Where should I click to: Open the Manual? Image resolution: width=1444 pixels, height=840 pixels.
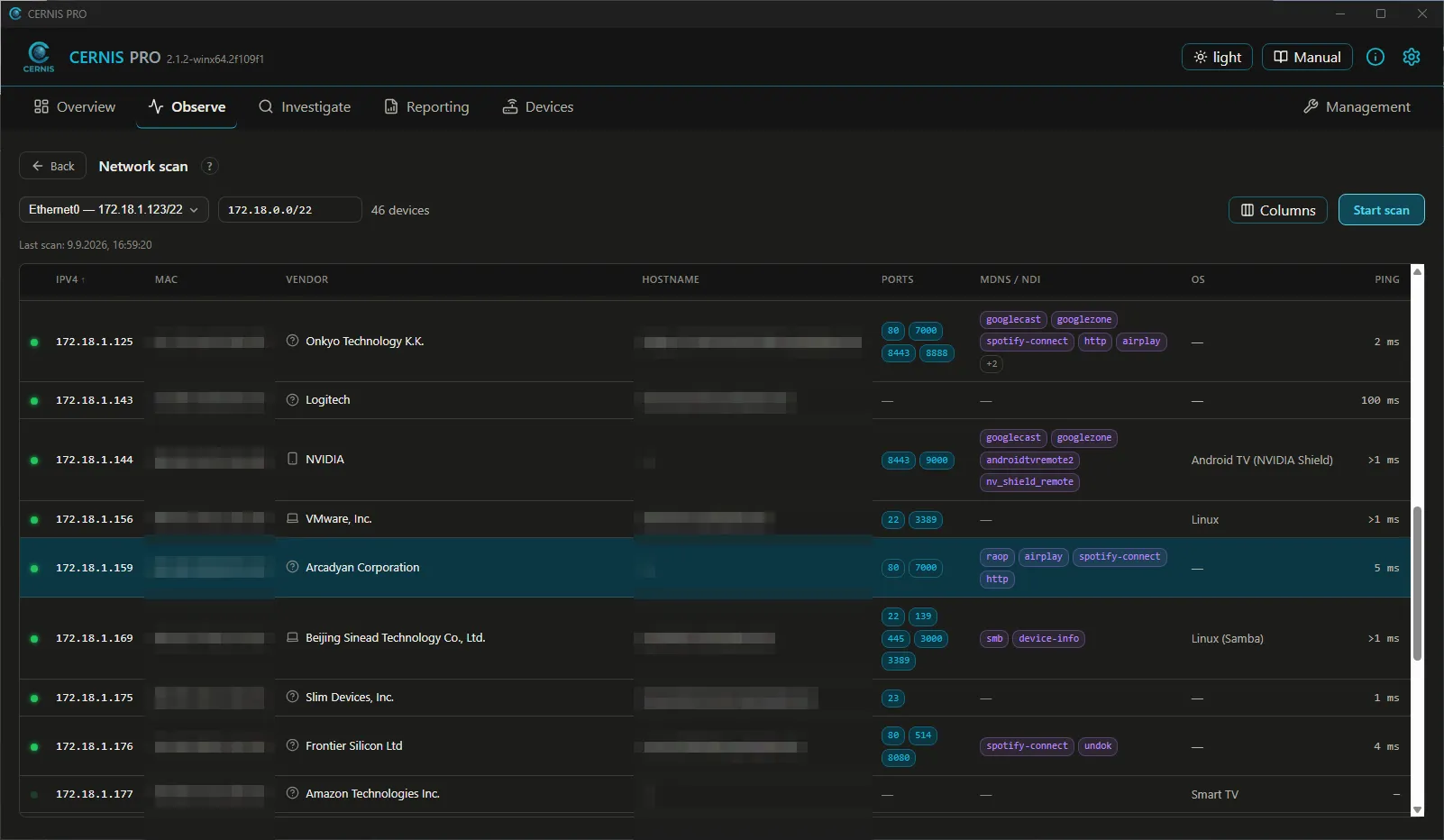[x=1307, y=57]
